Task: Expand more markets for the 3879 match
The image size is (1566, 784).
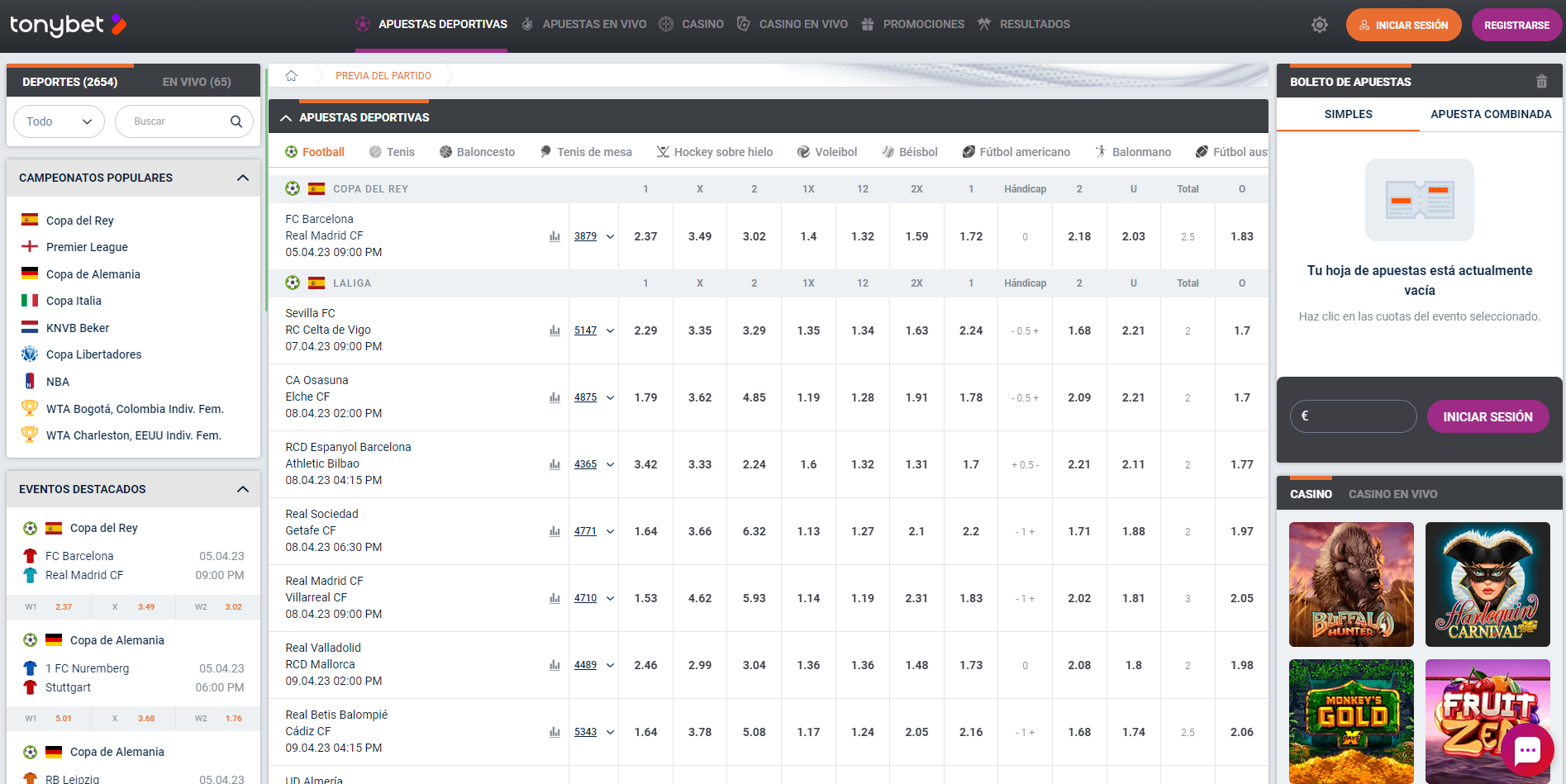Action: click(x=610, y=236)
